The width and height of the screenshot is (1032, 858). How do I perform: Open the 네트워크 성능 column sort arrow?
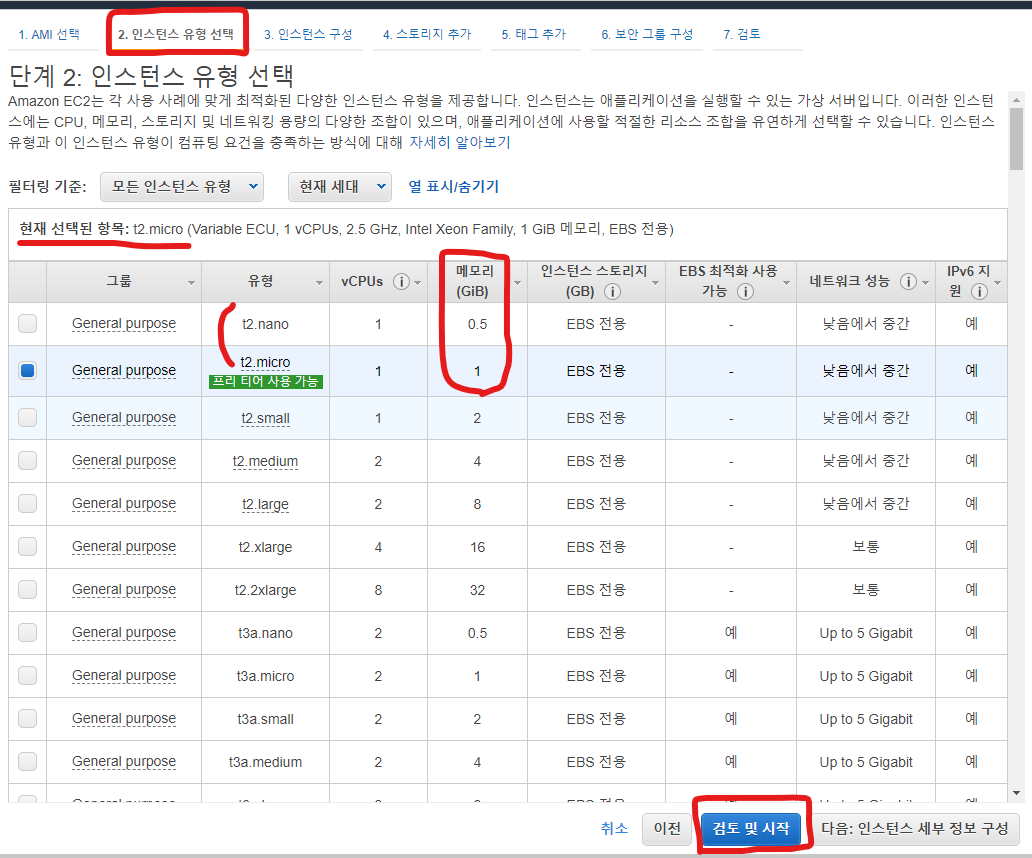pyautogui.click(x=925, y=283)
